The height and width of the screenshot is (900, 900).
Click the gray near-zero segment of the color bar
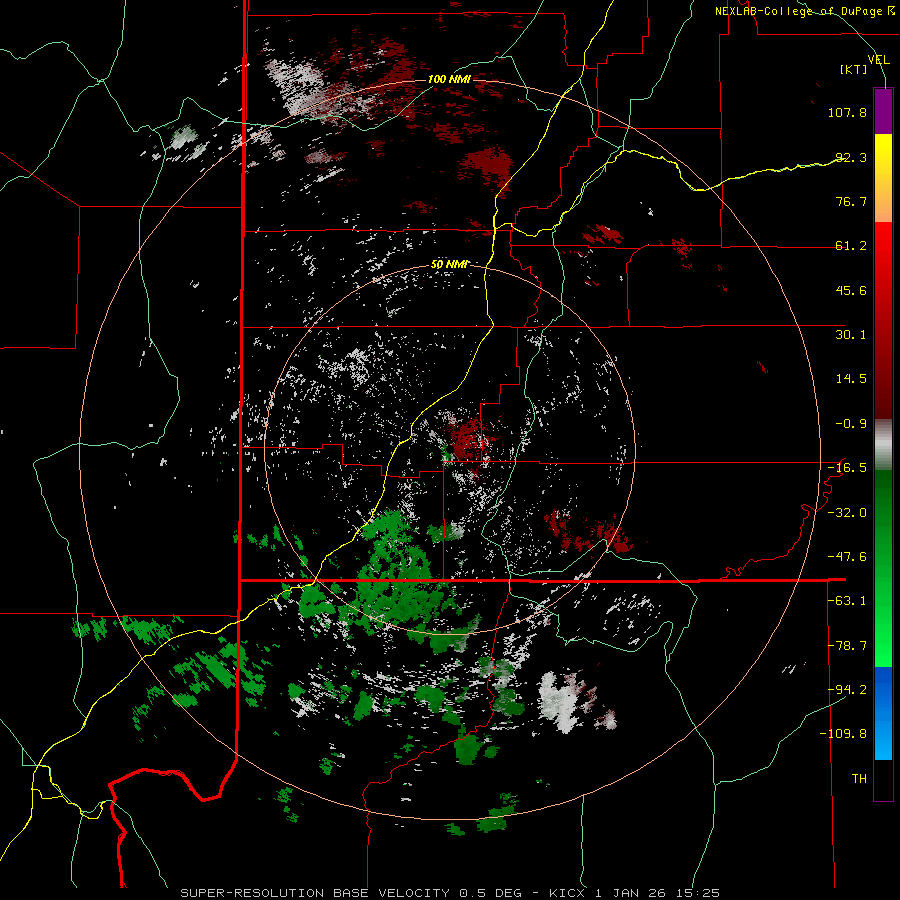(883, 444)
